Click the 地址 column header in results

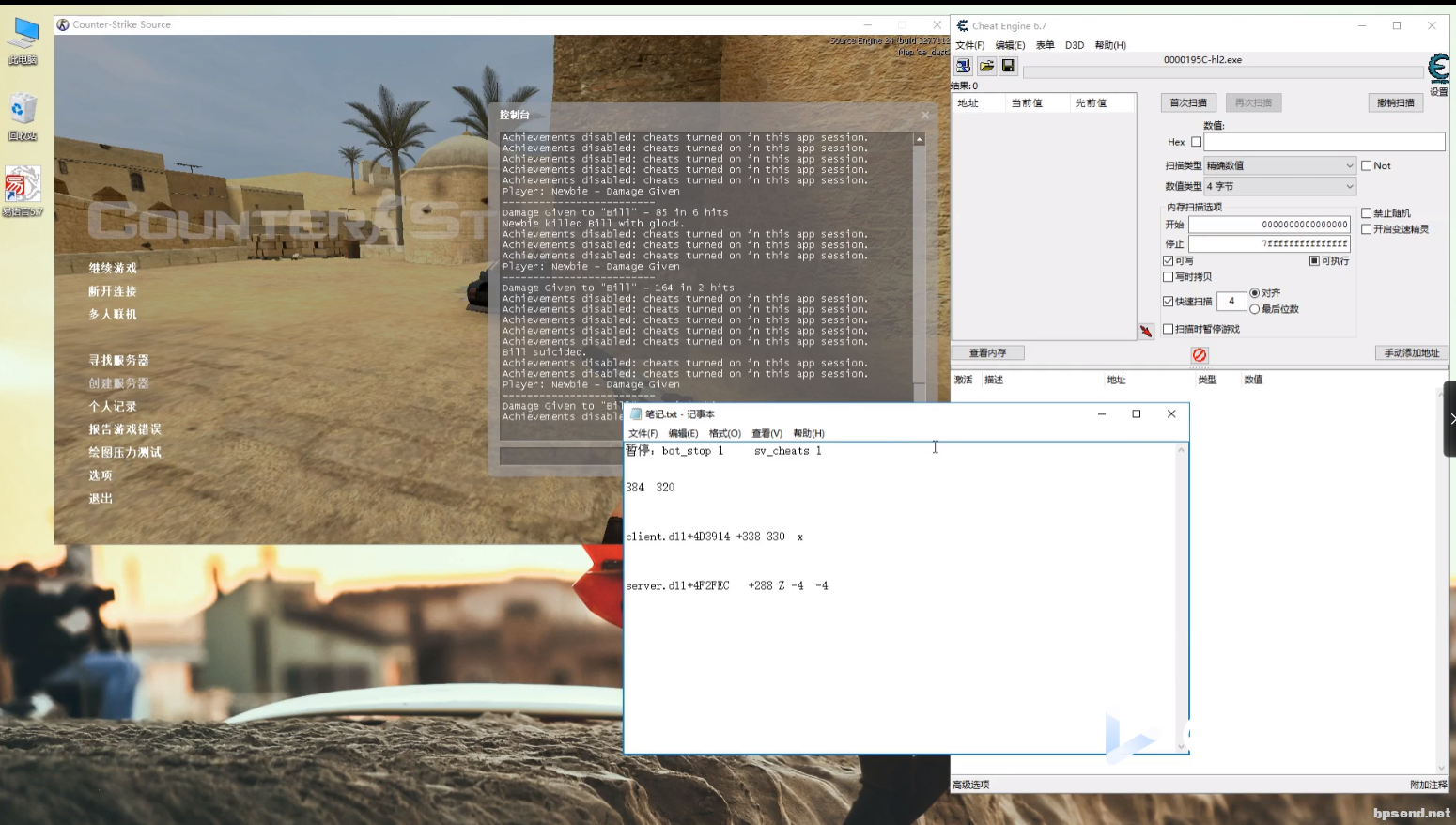coord(979,103)
